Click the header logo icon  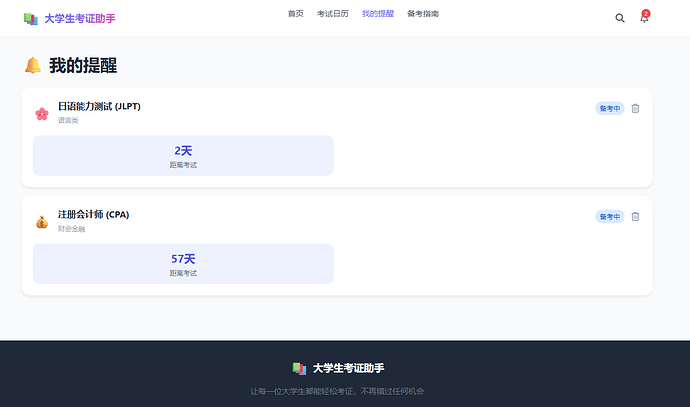pos(31,19)
